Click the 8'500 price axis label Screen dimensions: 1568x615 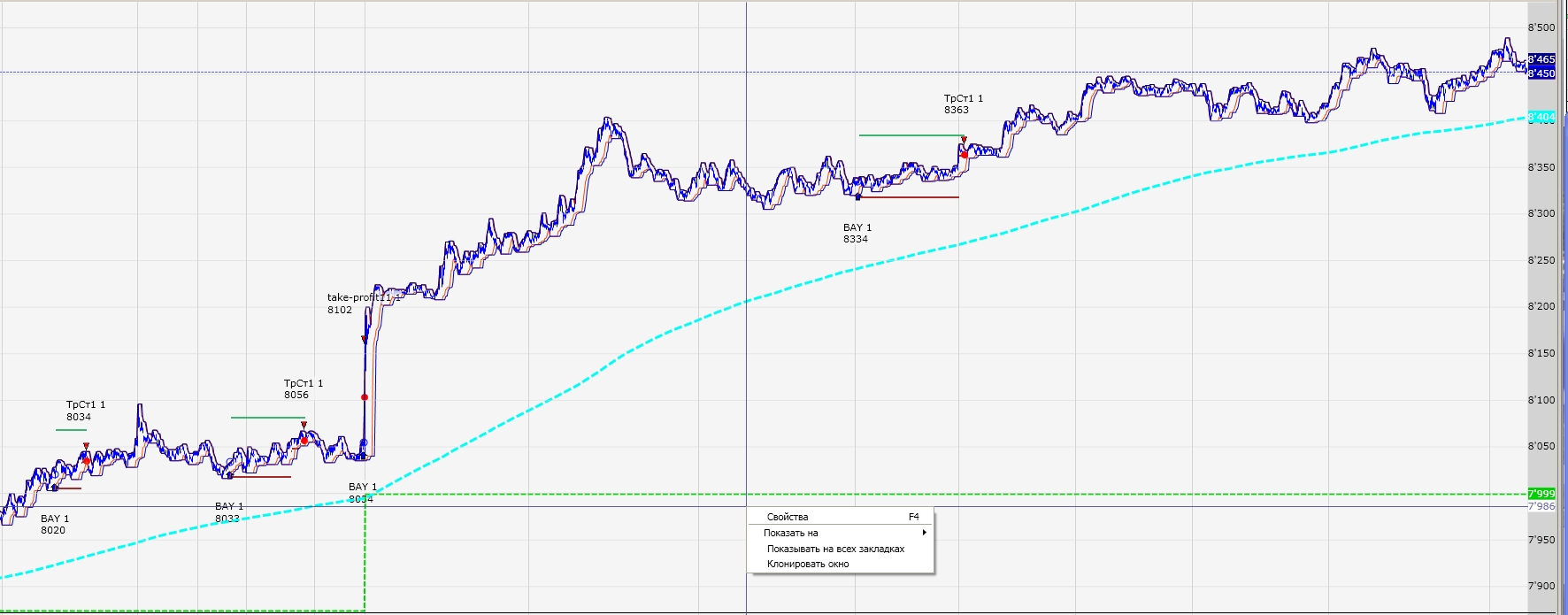tap(1541, 27)
